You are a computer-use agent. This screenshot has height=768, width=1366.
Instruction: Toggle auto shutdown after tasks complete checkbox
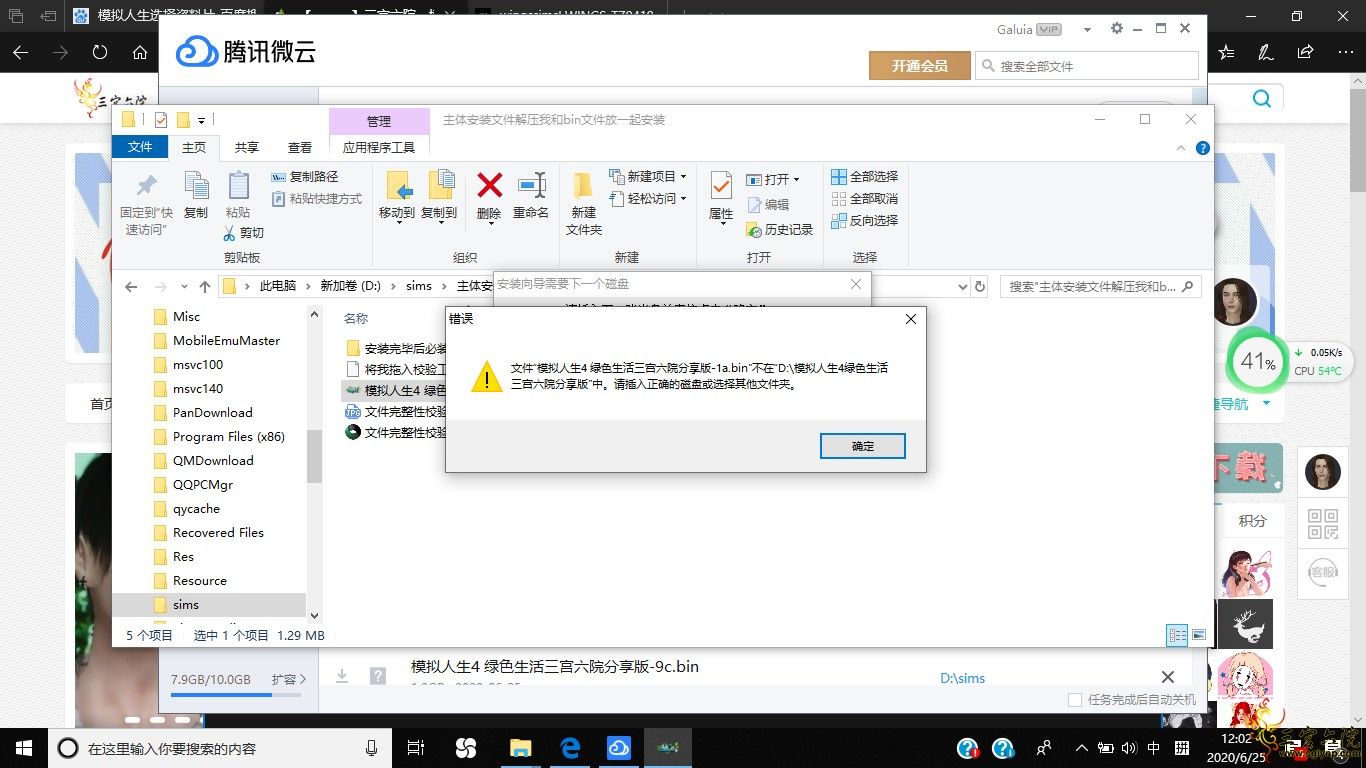(1075, 700)
